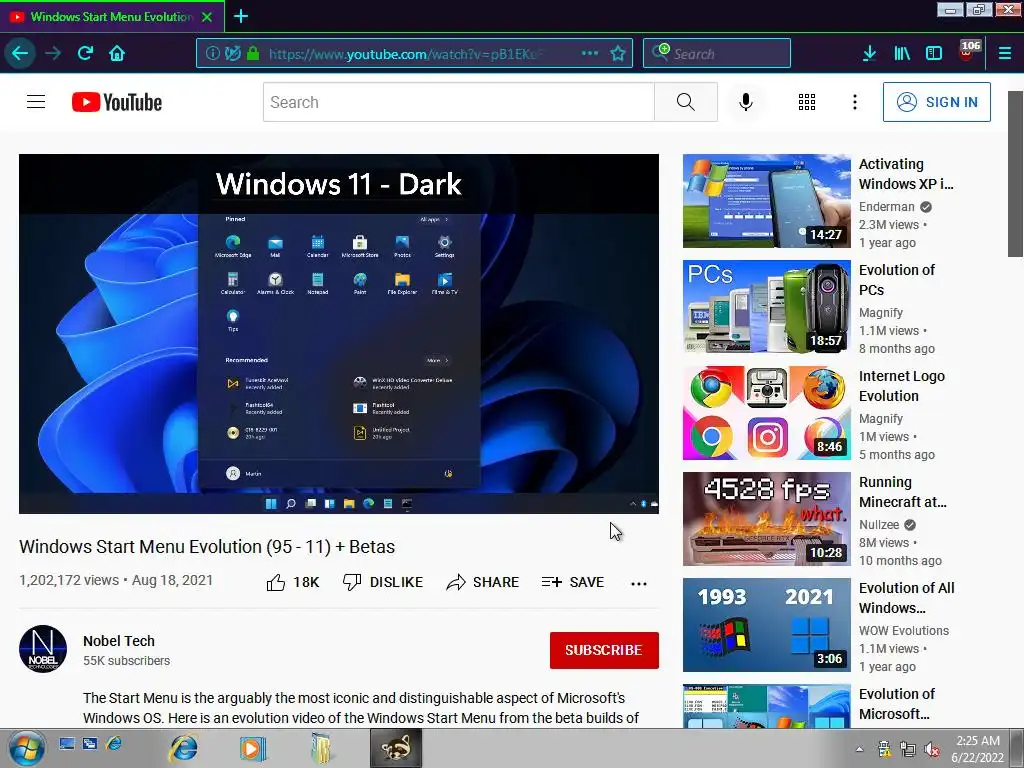1024x768 pixels.
Task: Click SHARE below the video
Action: [x=483, y=582]
